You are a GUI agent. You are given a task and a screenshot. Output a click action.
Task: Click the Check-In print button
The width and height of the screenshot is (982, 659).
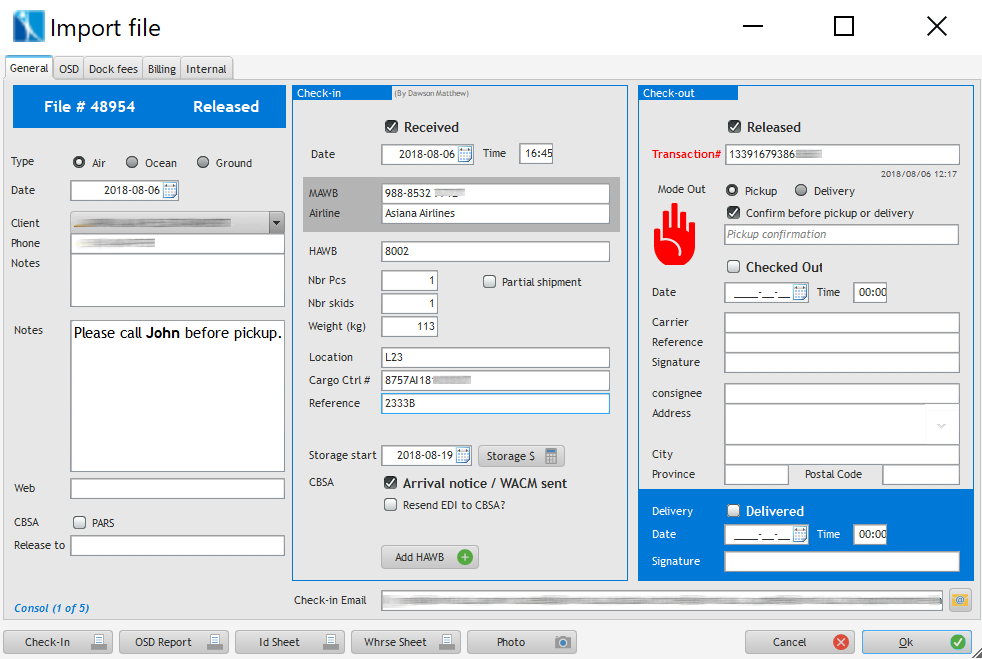coord(58,642)
